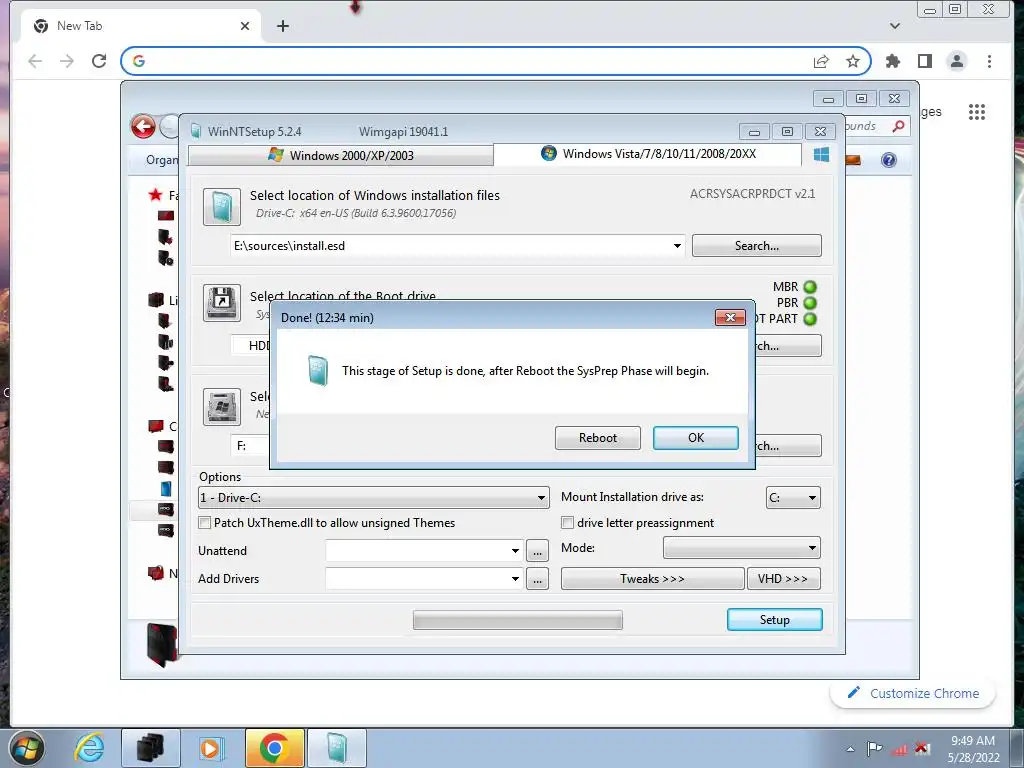Select the Windows Vista/7/8/10/11/2008/20XX tab
Image resolution: width=1024 pixels, height=768 pixels.
coord(648,154)
